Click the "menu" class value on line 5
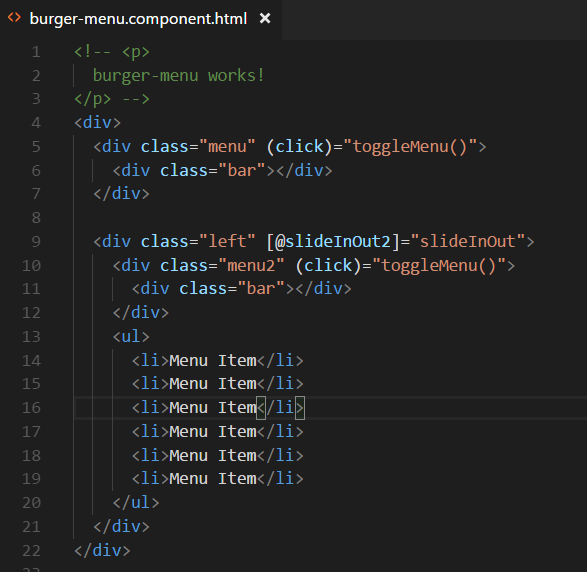The height and width of the screenshot is (572, 587). (227, 146)
